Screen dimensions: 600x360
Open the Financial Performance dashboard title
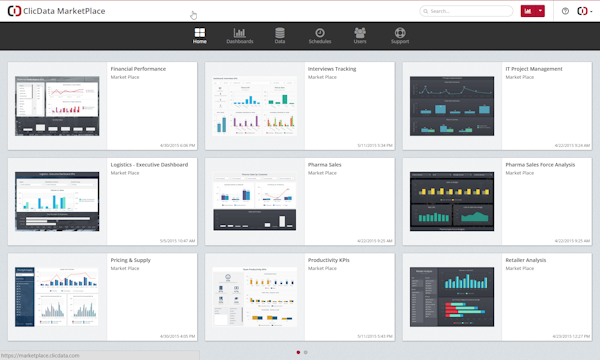point(138,69)
